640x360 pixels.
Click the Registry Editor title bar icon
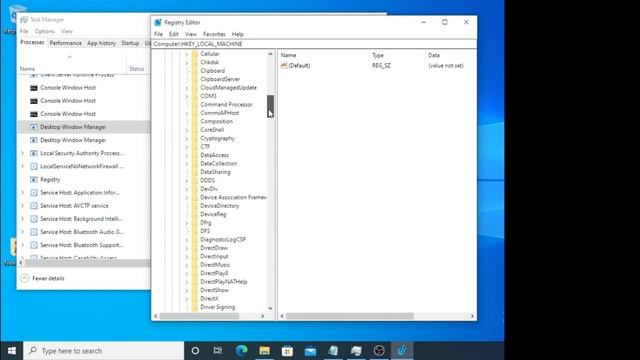pyautogui.click(x=158, y=22)
